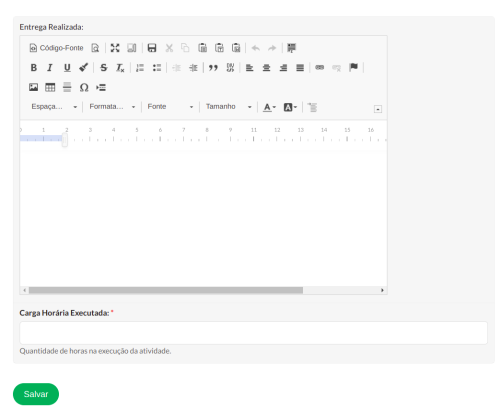
Task: Open the Espaça... dropdown
Action: click(x=54, y=107)
